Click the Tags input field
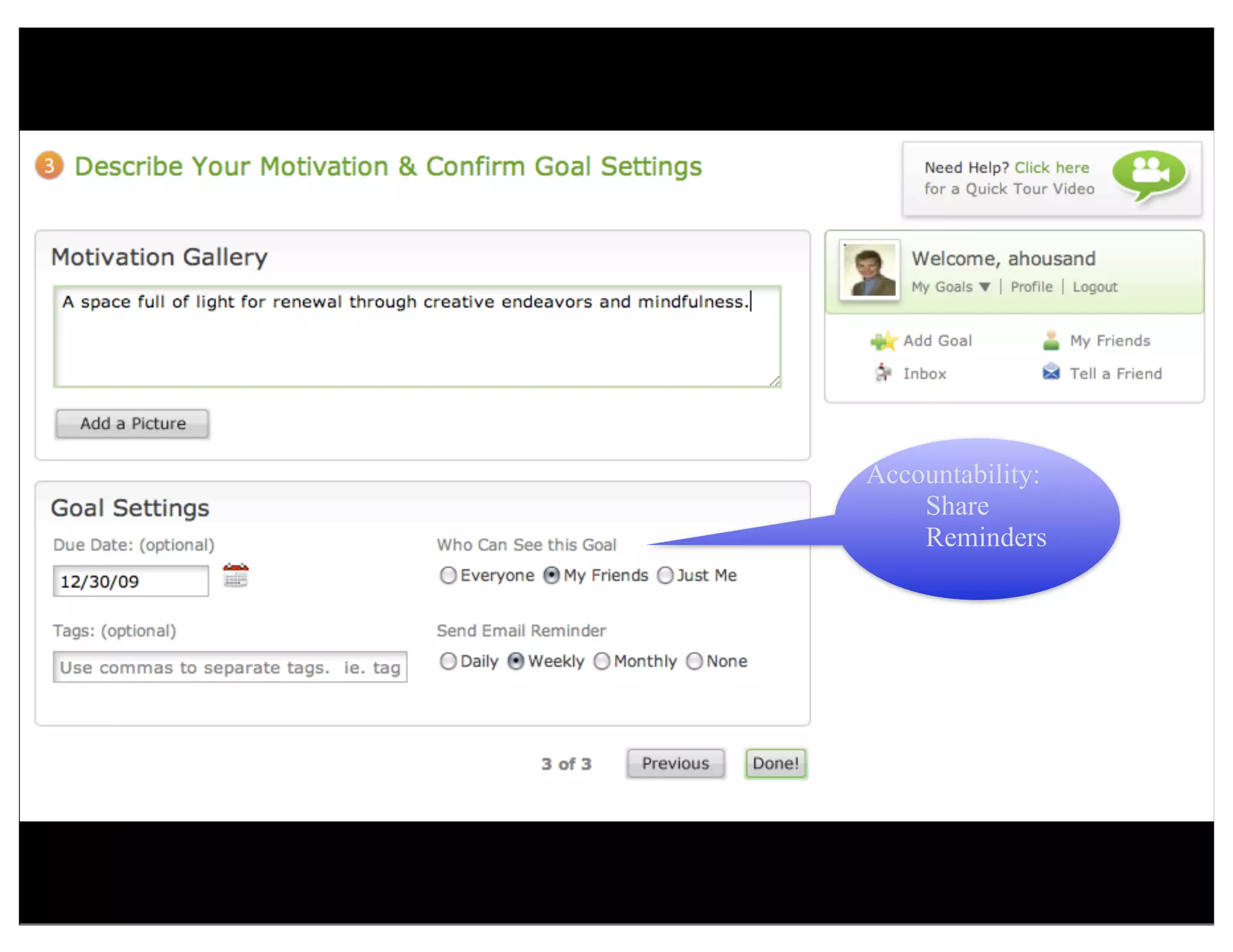Screen dimensions: 1233x952 click(x=229, y=667)
